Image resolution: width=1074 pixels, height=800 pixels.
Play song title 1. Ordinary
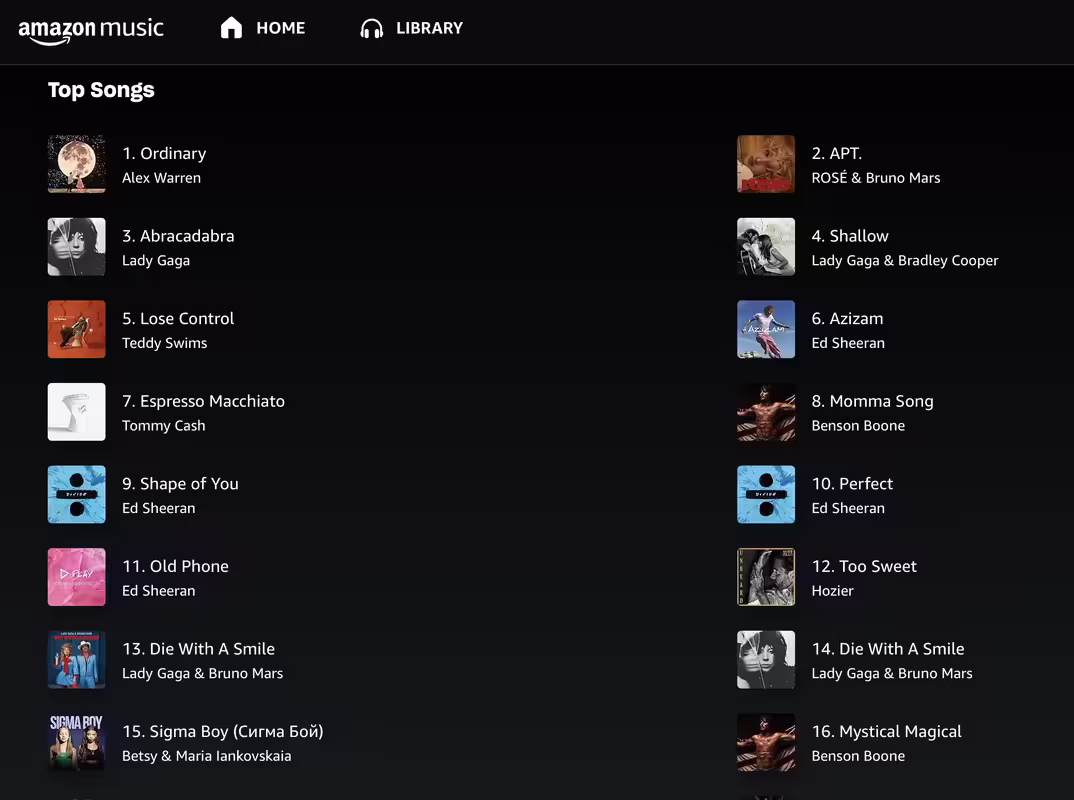[164, 153]
